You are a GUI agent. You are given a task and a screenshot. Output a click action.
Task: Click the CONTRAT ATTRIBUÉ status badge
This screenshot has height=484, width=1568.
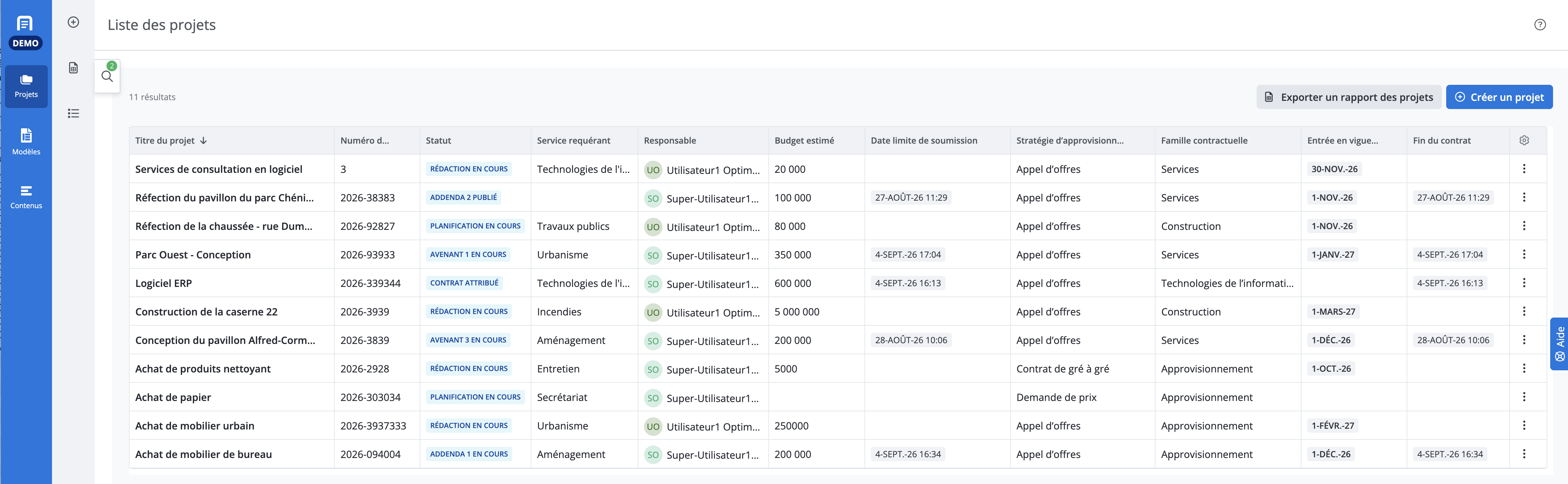(x=464, y=283)
